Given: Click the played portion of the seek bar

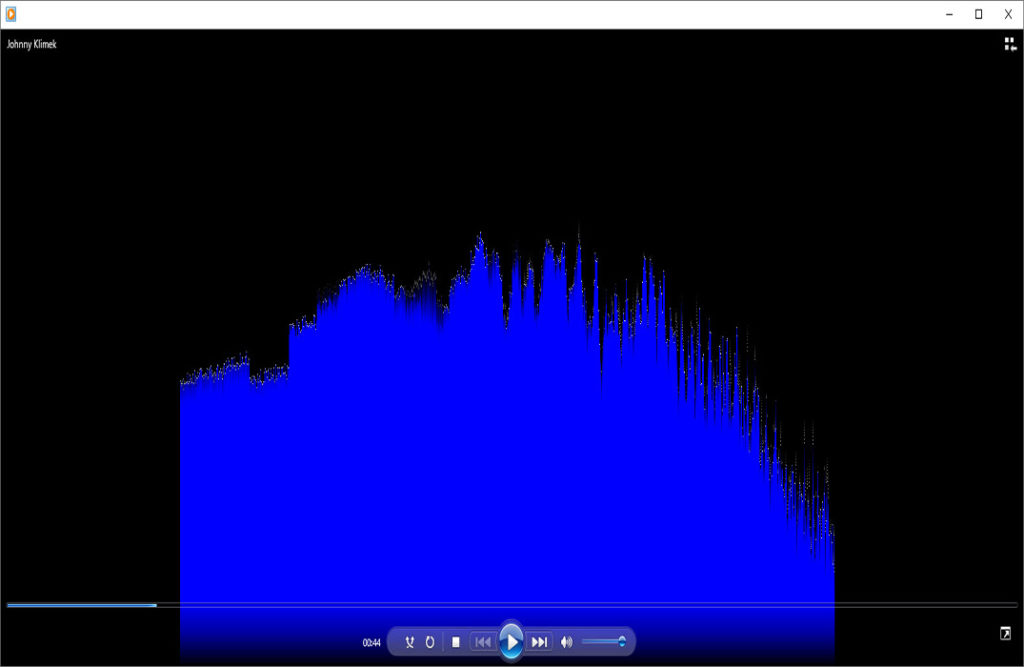Looking at the screenshot, I should (x=80, y=605).
